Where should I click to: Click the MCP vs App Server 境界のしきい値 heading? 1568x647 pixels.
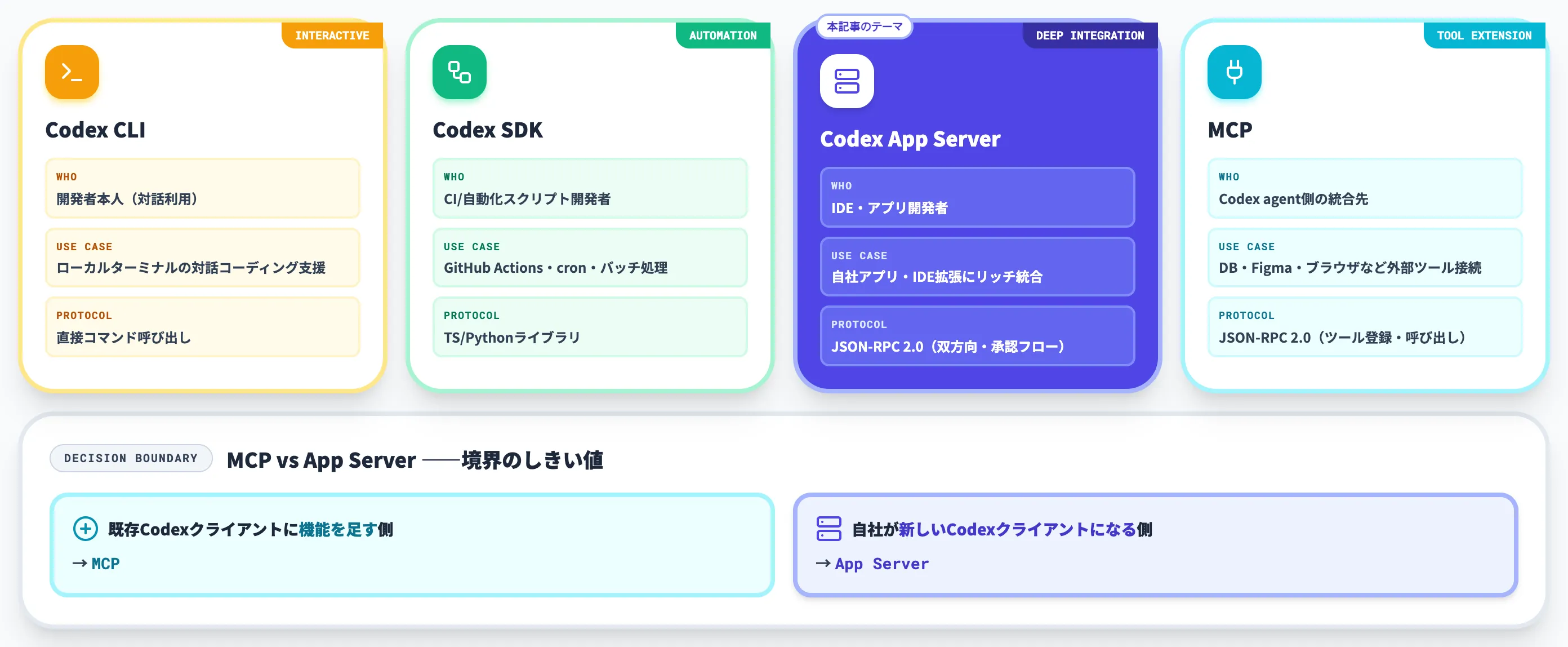(x=415, y=460)
